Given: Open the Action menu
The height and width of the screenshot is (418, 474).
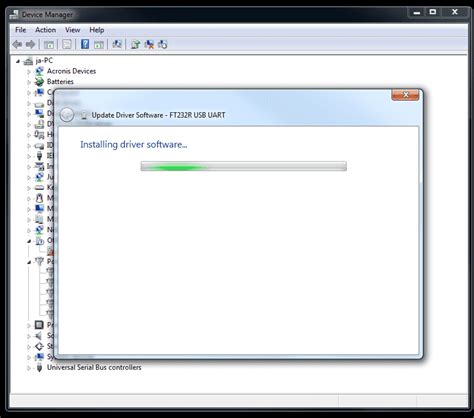Looking at the screenshot, I should click(46, 30).
